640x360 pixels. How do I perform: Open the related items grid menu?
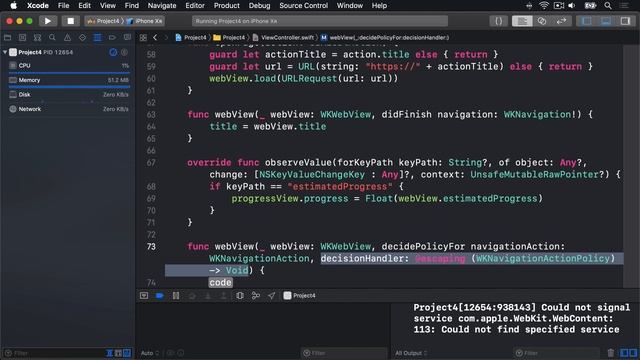pyautogui.click(x=143, y=38)
